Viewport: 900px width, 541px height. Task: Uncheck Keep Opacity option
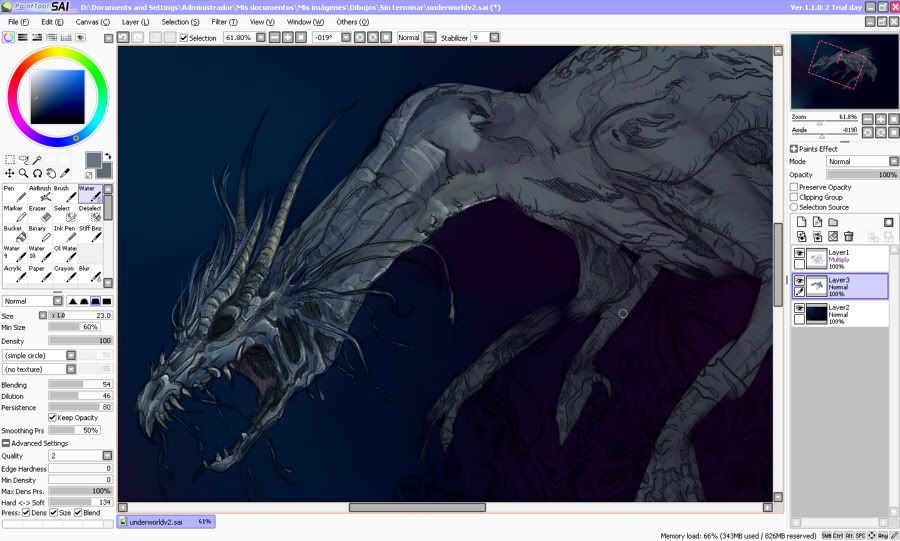(x=52, y=418)
